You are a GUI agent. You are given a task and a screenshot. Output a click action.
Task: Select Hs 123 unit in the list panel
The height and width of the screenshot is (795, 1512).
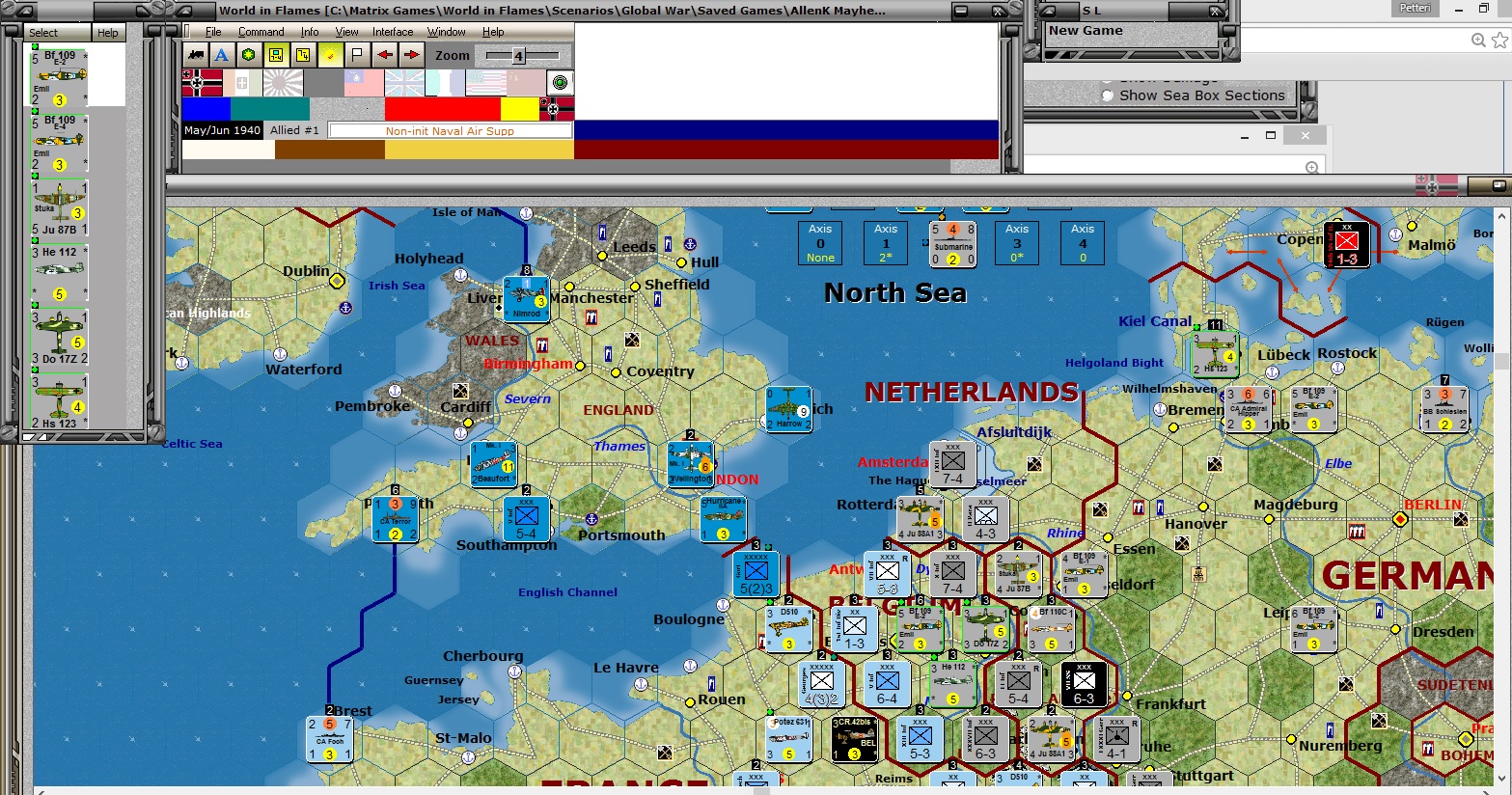pyautogui.click(x=59, y=401)
